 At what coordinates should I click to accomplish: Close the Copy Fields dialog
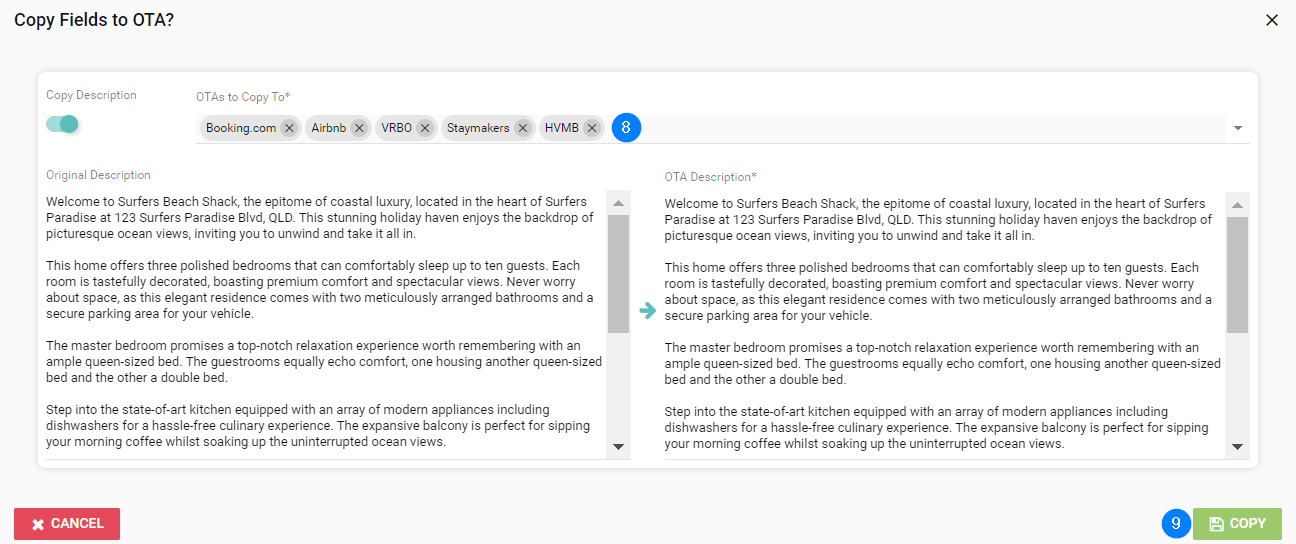tap(1272, 20)
